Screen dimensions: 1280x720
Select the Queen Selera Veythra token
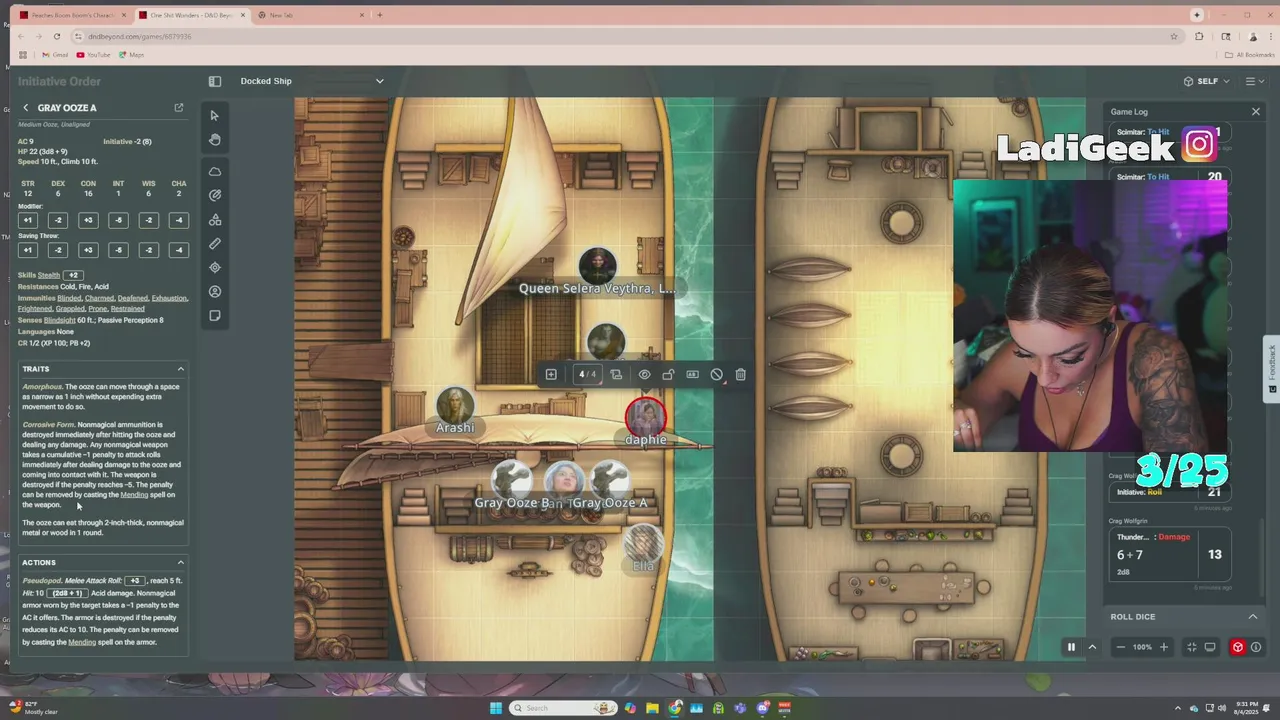click(x=597, y=266)
